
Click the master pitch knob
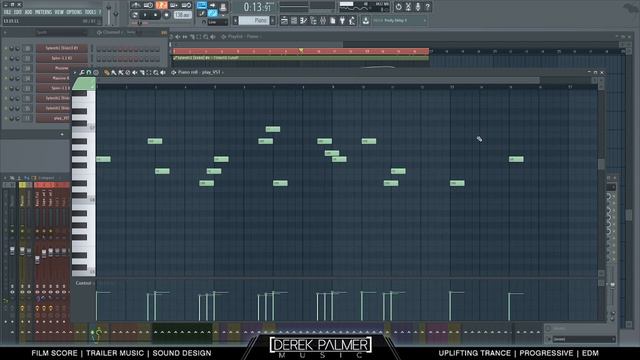point(116,13)
